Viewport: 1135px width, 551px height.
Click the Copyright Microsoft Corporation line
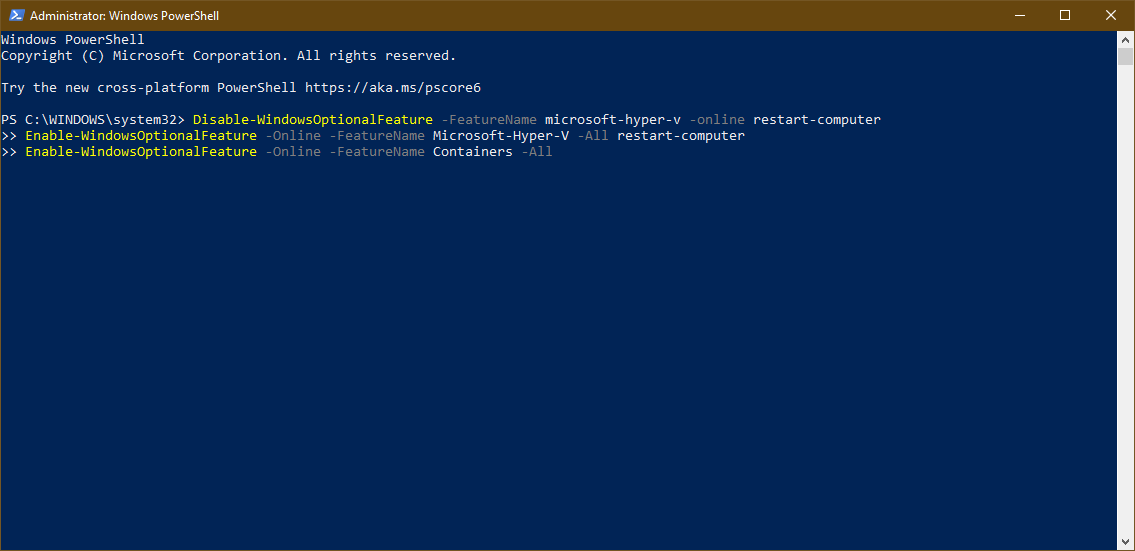tap(229, 56)
